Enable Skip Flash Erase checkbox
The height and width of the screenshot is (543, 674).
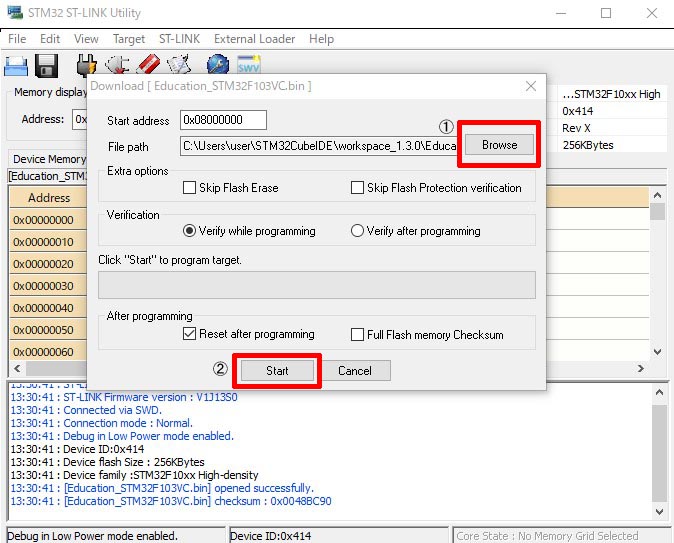(189, 187)
